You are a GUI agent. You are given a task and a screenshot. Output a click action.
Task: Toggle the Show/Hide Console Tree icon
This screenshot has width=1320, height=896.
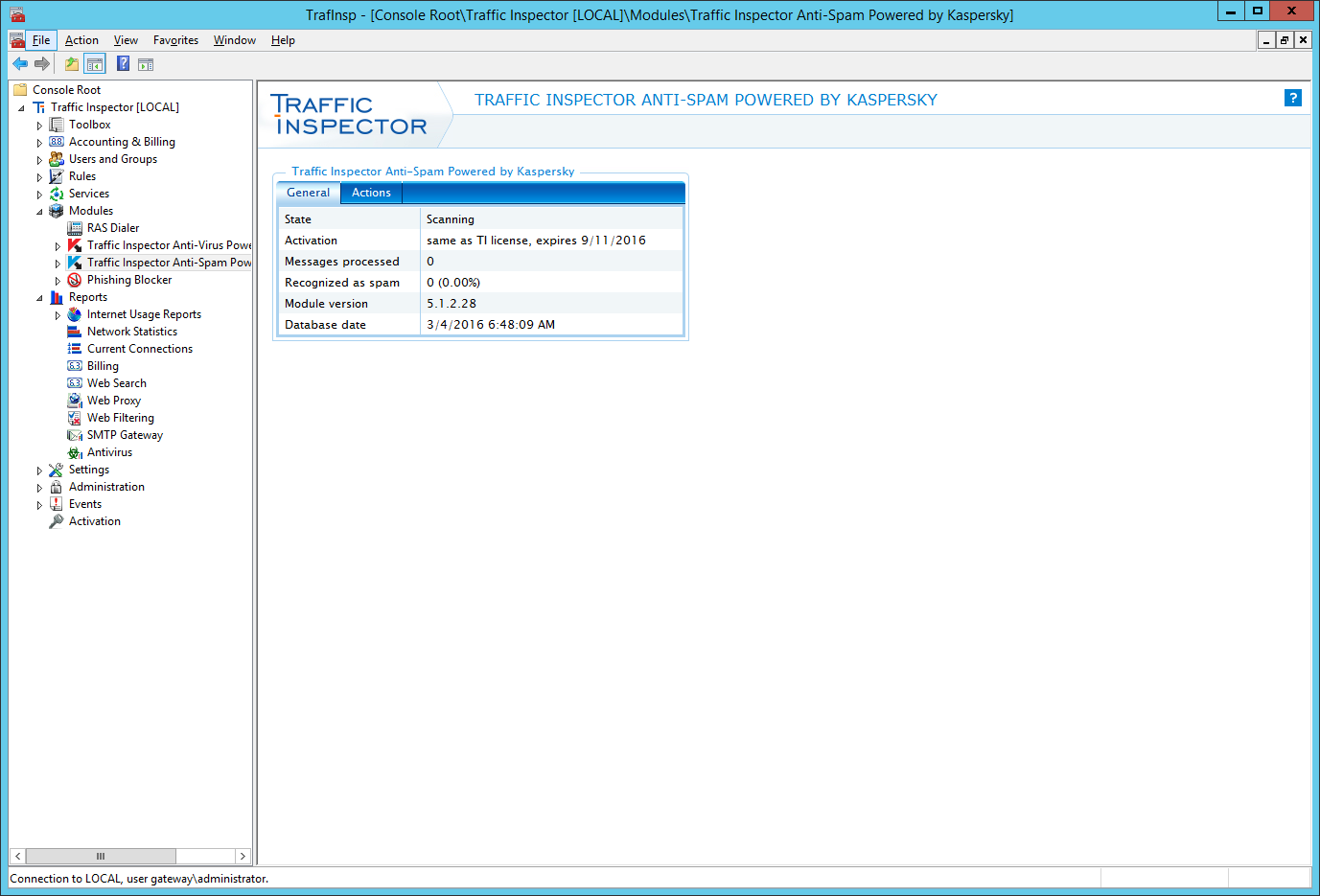click(x=95, y=64)
